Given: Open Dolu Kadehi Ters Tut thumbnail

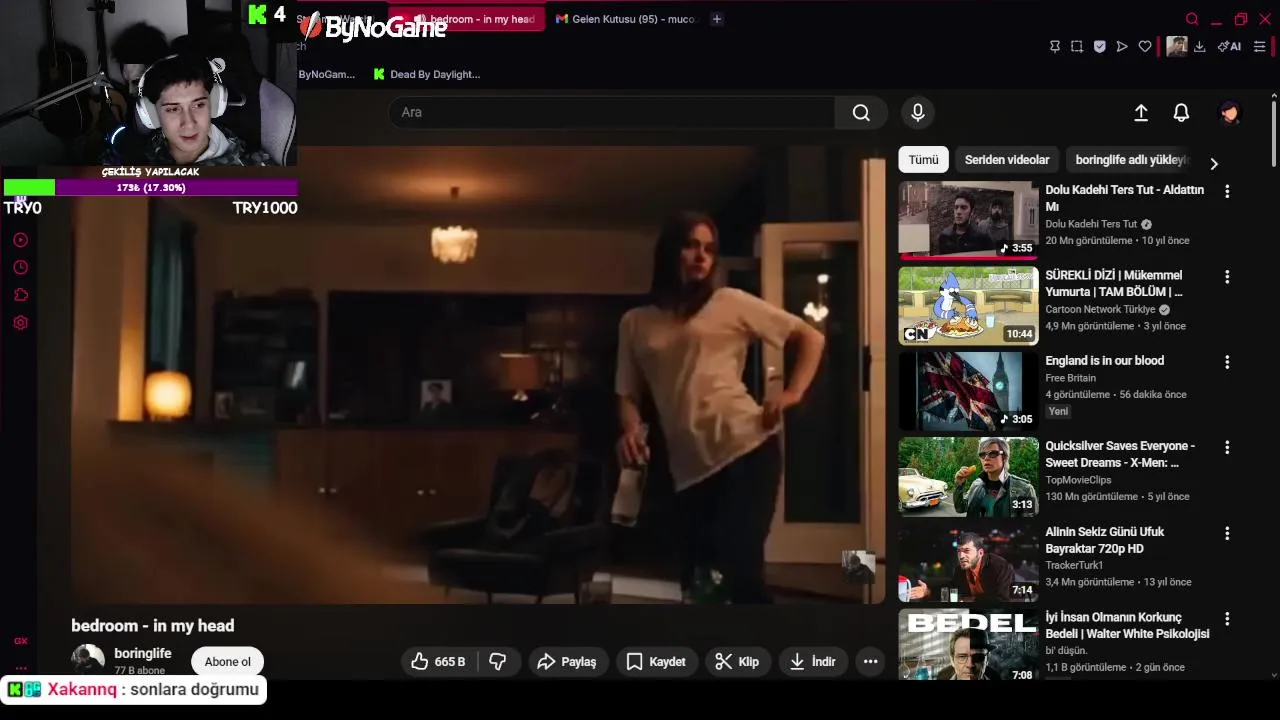Looking at the screenshot, I should click(968, 219).
